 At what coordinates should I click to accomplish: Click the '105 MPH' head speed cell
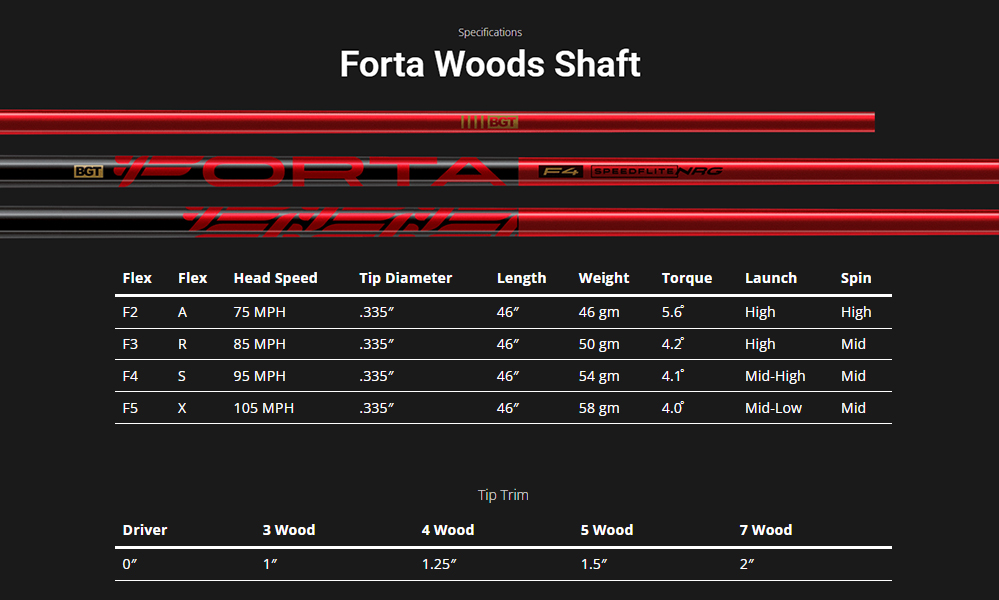coord(263,408)
